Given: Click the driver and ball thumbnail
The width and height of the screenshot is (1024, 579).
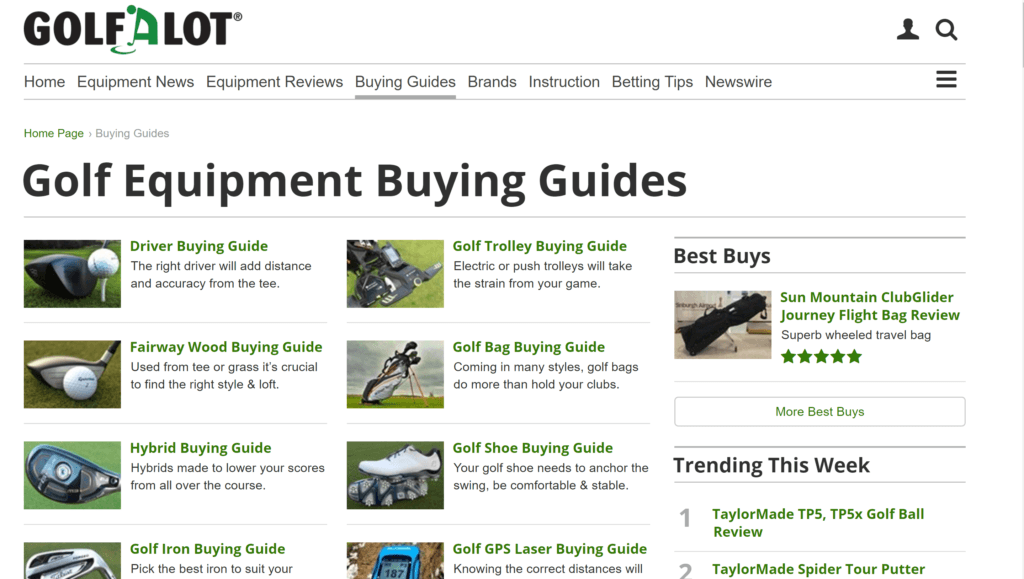Looking at the screenshot, I should [72, 274].
